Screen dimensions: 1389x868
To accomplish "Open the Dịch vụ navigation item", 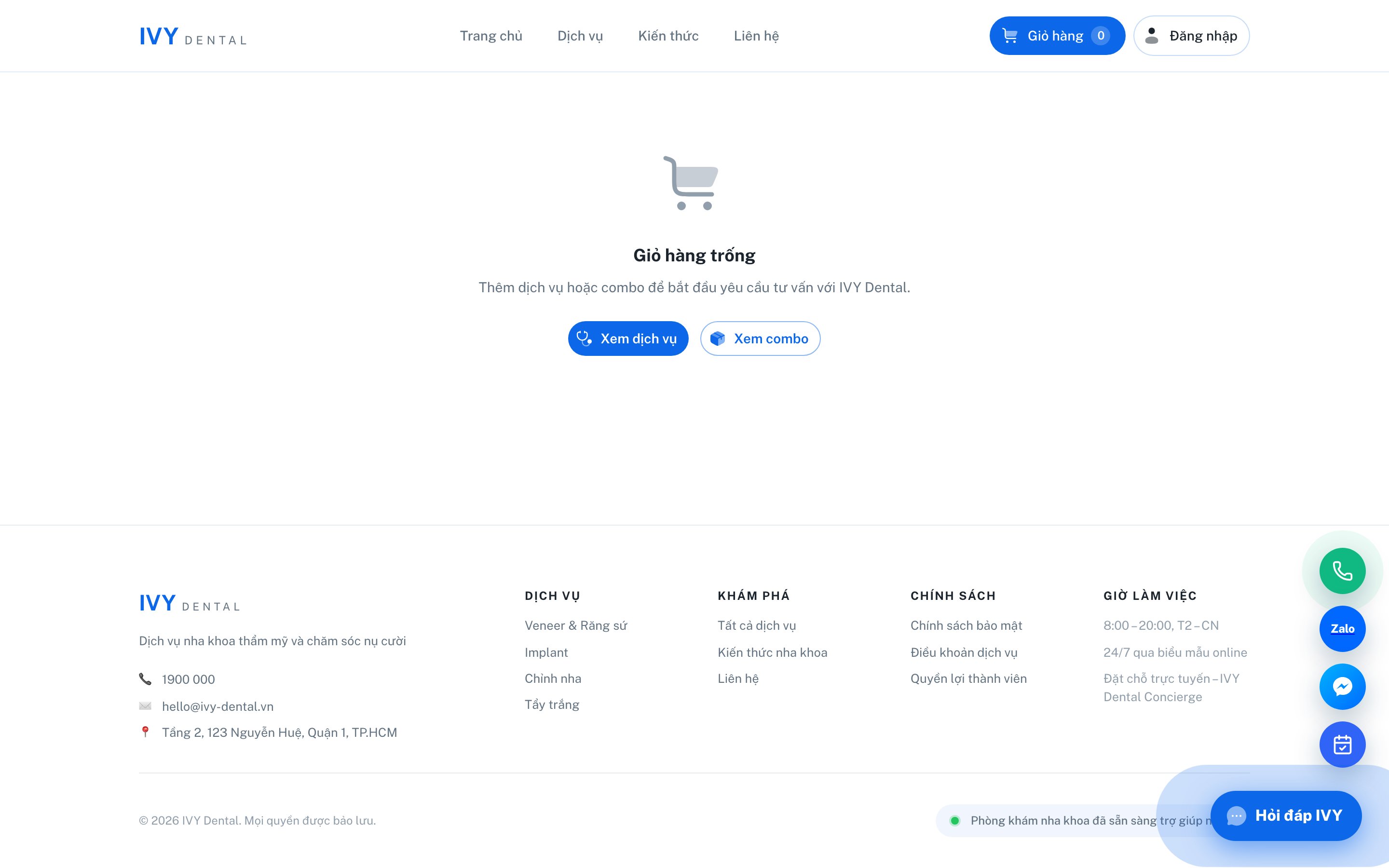I will (x=580, y=36).
